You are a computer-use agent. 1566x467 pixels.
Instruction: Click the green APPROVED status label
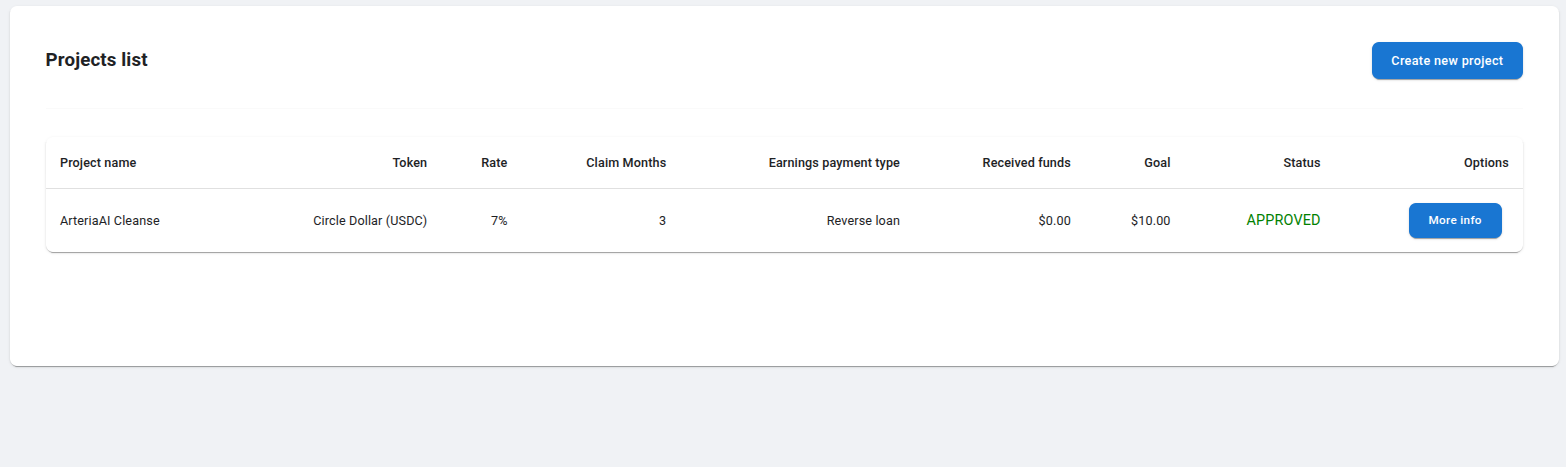pyautogui.click(x=1283, y=220)
